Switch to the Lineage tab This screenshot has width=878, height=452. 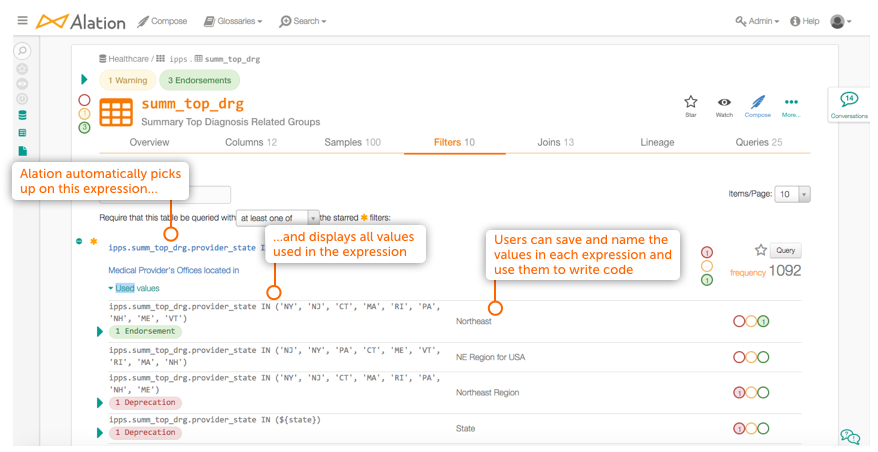point(657,142)
